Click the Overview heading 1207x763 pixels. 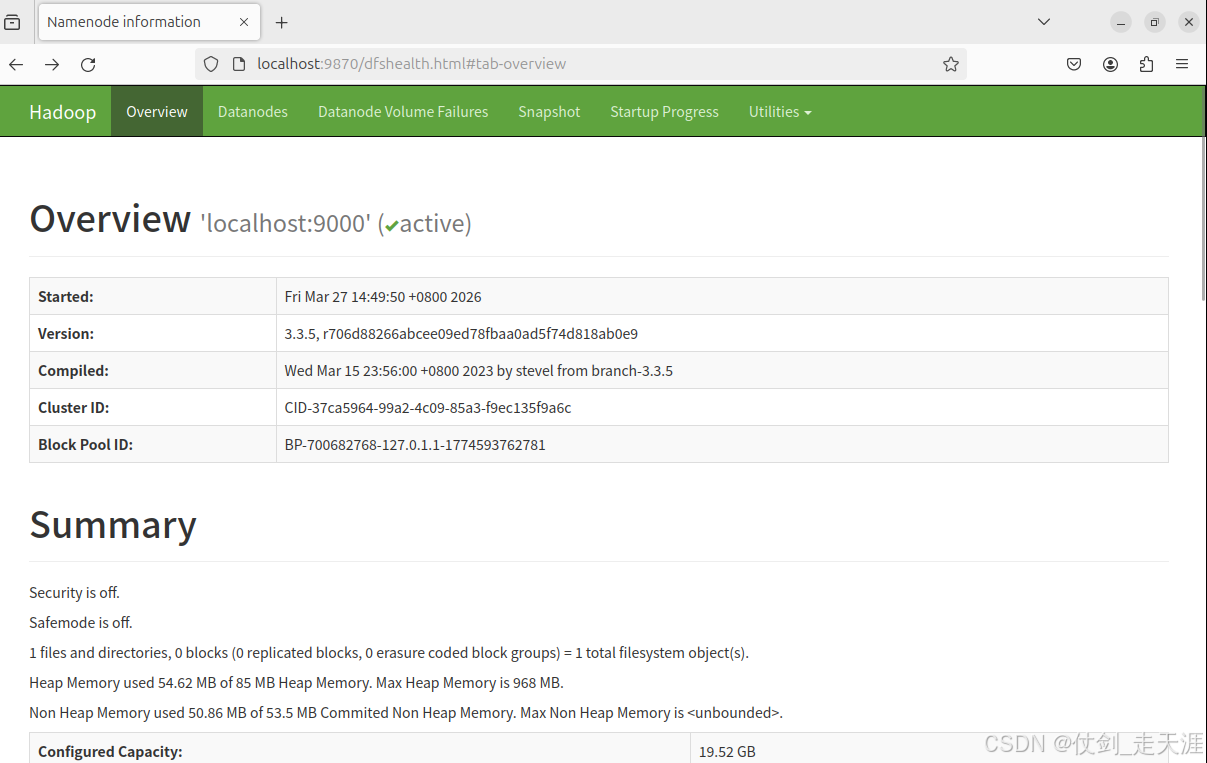110,219
